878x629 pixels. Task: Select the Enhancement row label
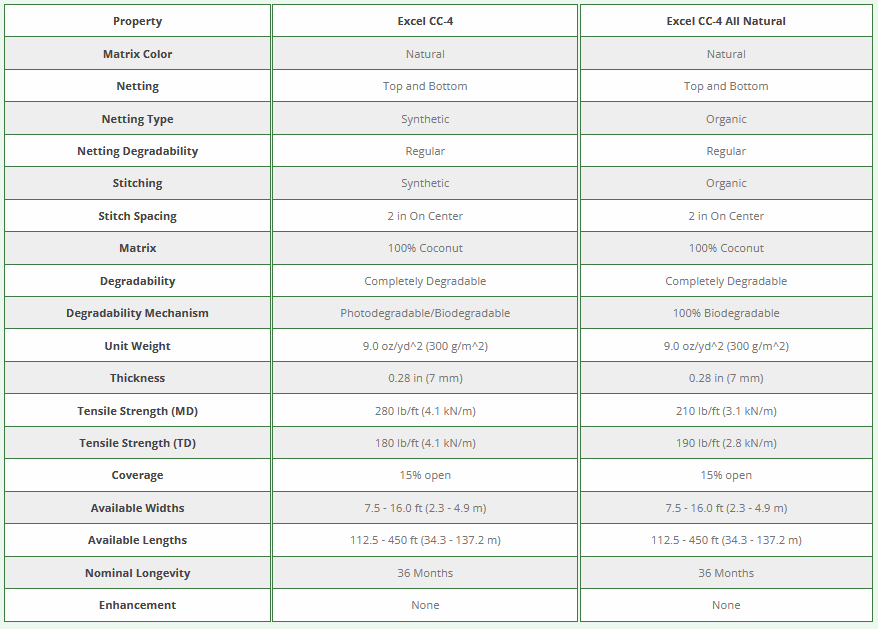point(137,605)
